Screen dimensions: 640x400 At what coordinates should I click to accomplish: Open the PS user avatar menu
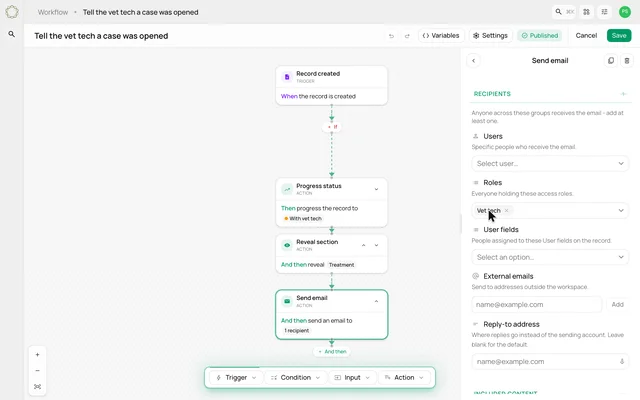tap(624, 12)
